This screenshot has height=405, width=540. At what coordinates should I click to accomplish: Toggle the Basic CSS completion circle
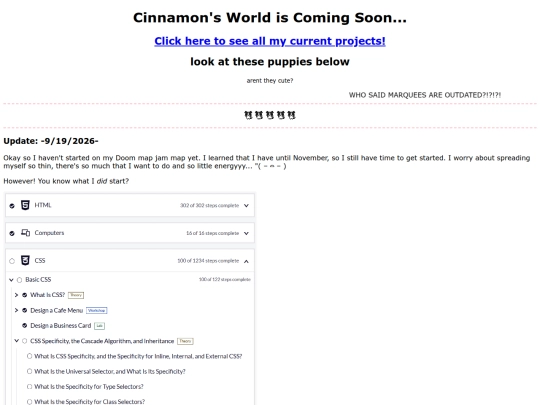pos(19,280)
